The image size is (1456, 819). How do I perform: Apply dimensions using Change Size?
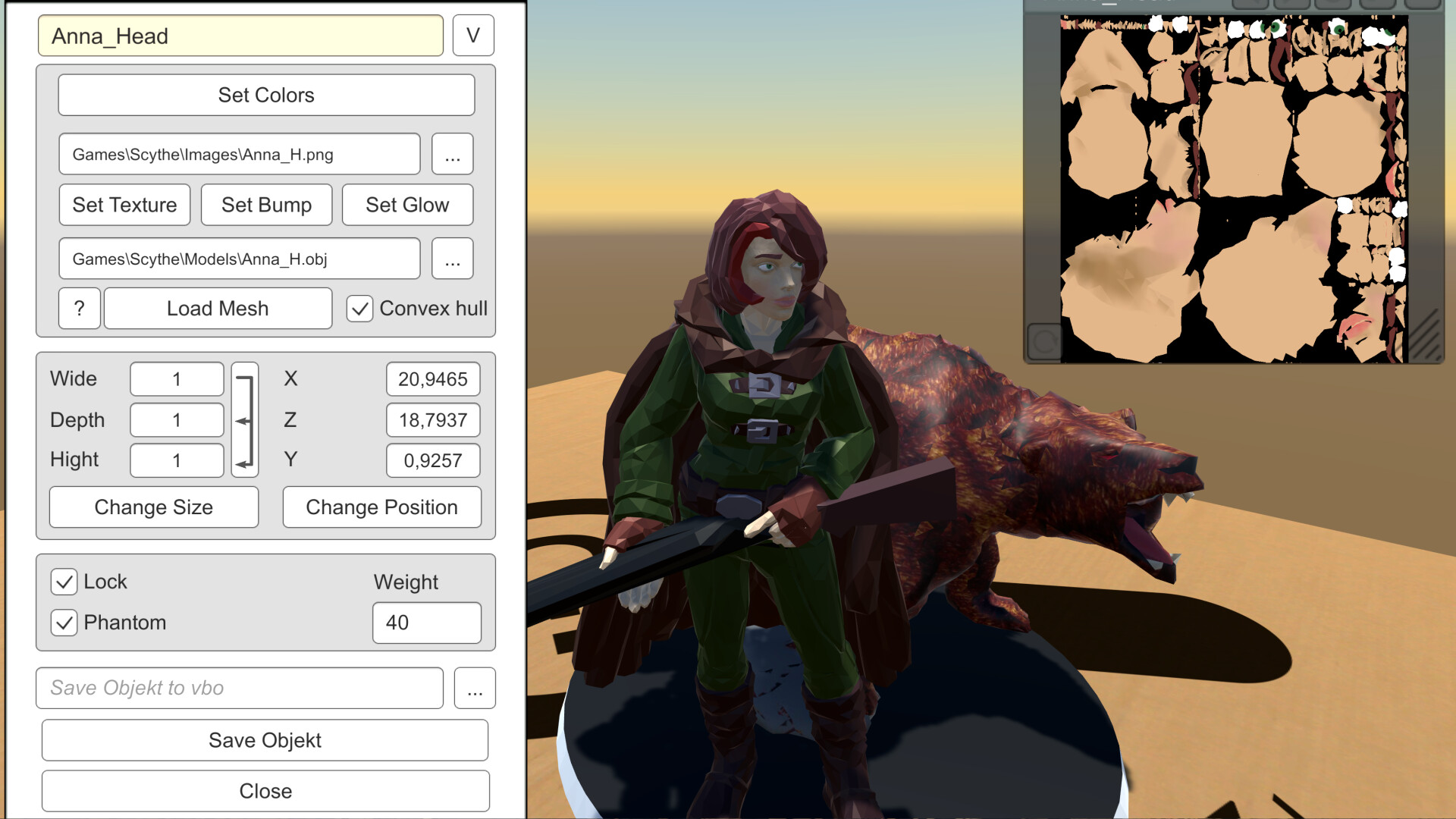tap(153, 507)
